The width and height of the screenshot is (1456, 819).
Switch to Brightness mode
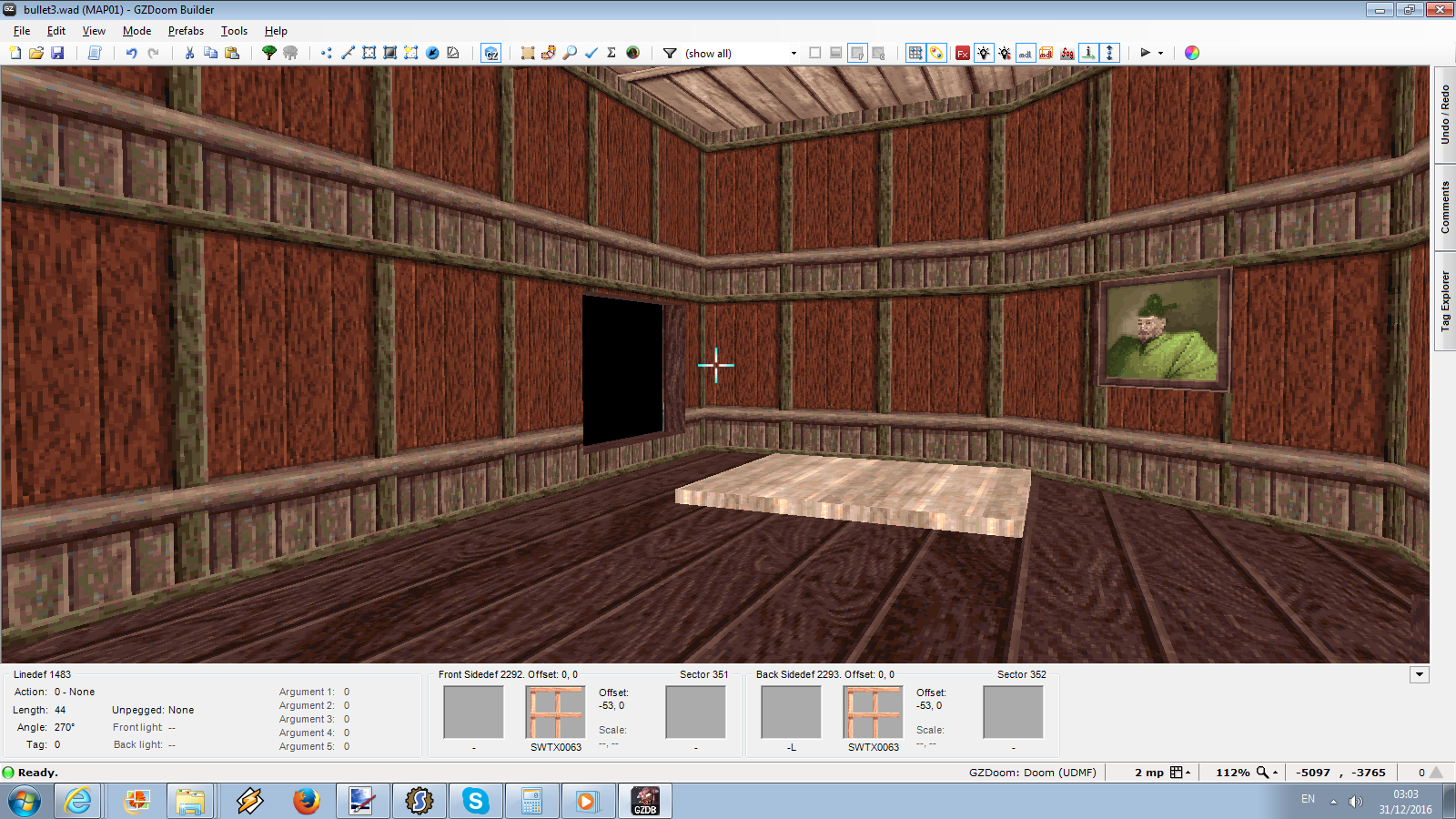389,53
